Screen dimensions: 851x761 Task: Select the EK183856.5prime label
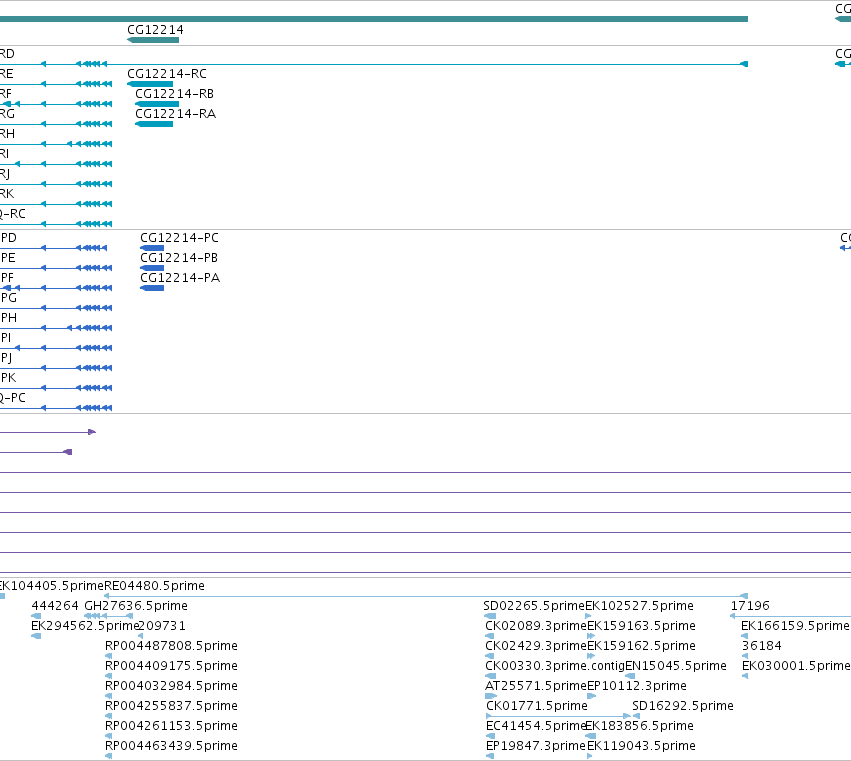tap(639, 726)
